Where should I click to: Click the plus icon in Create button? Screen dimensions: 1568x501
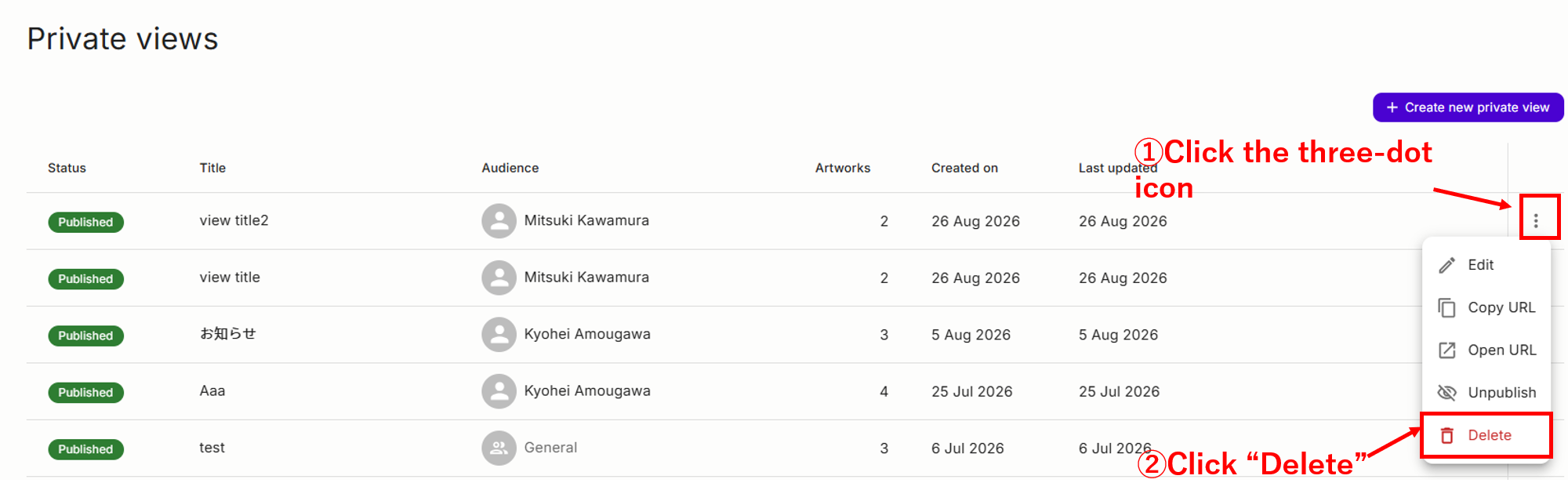tap(1392, 107)
